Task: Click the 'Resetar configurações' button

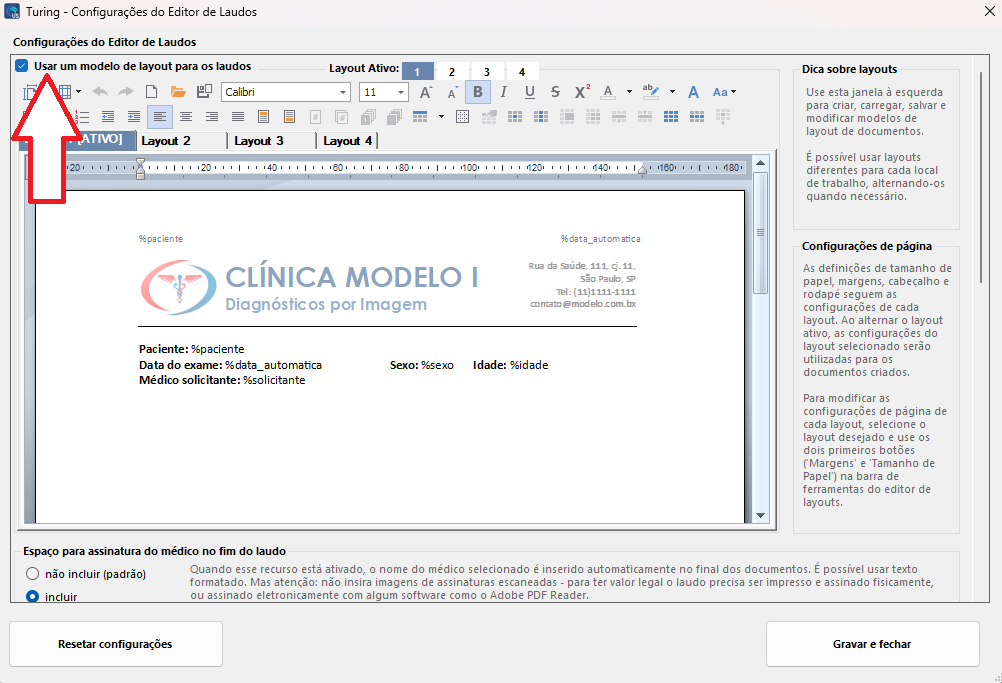Action: pos(115,644)
